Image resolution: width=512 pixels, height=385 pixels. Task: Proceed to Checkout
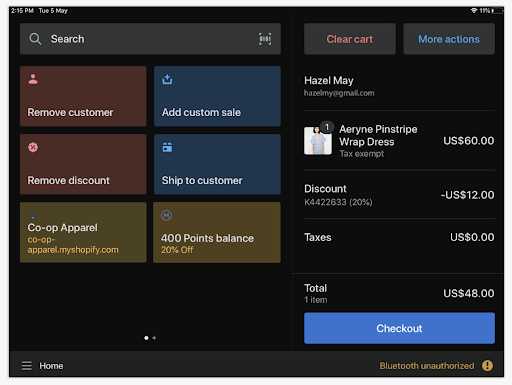[399, 328]
